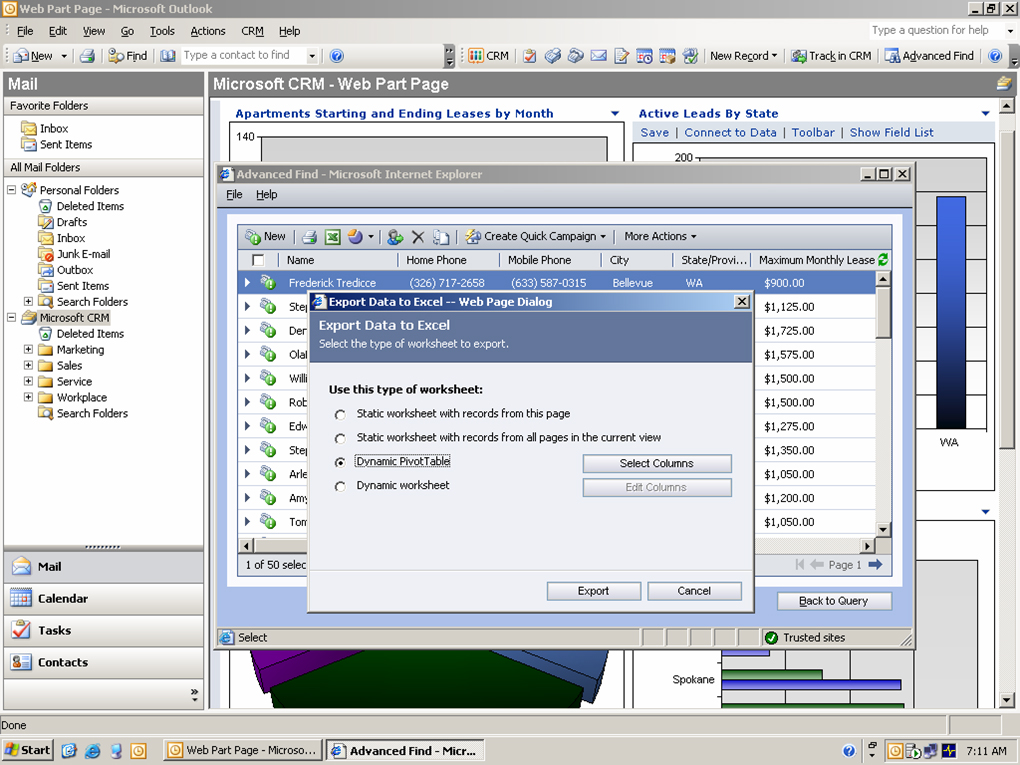This screenshot has width=1020, height=765.
Task: Choose Static worksheet with records from this page
Action: click(x=341, y=414)
